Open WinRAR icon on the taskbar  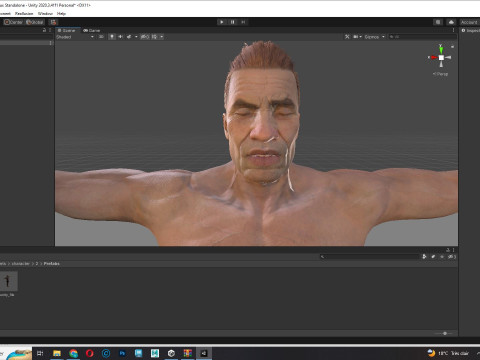188,353
